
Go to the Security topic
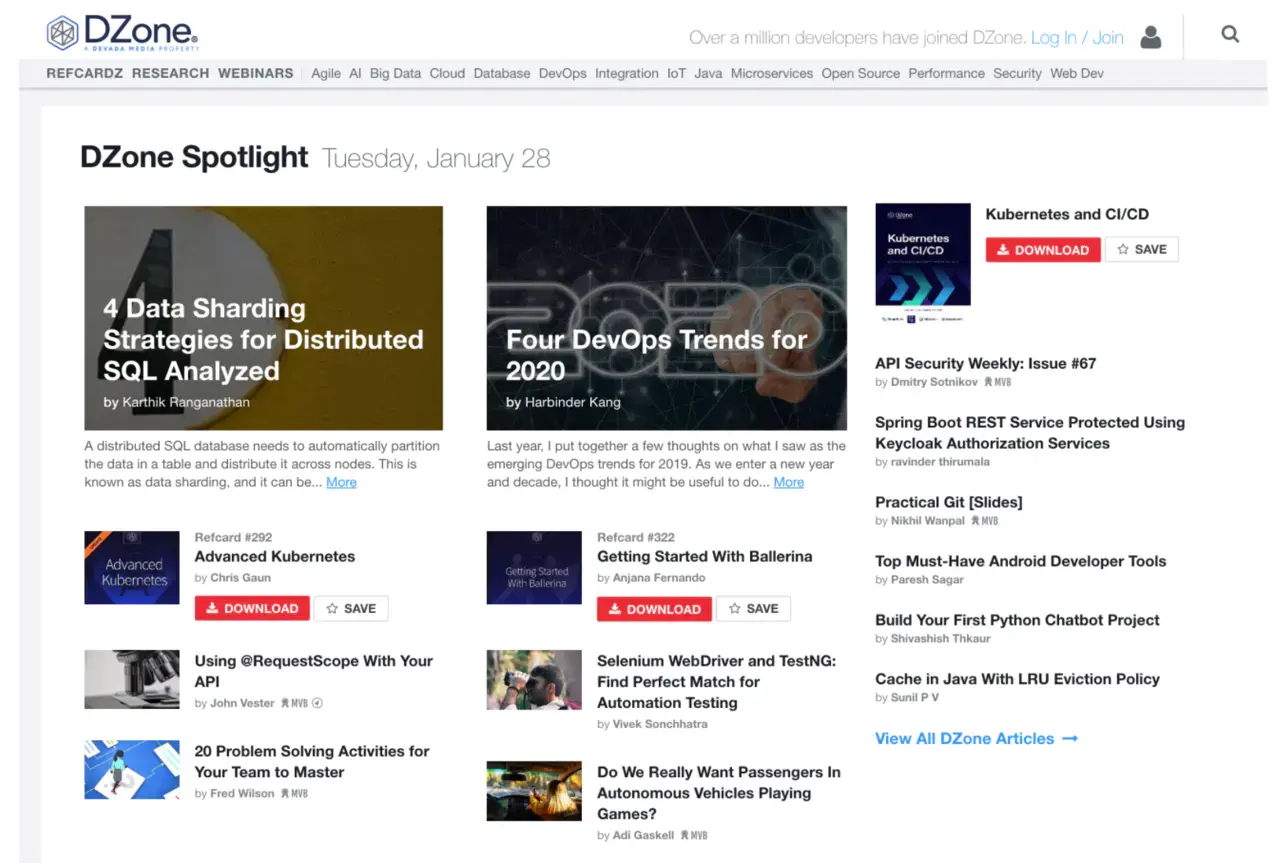(x=1018, y=73)
